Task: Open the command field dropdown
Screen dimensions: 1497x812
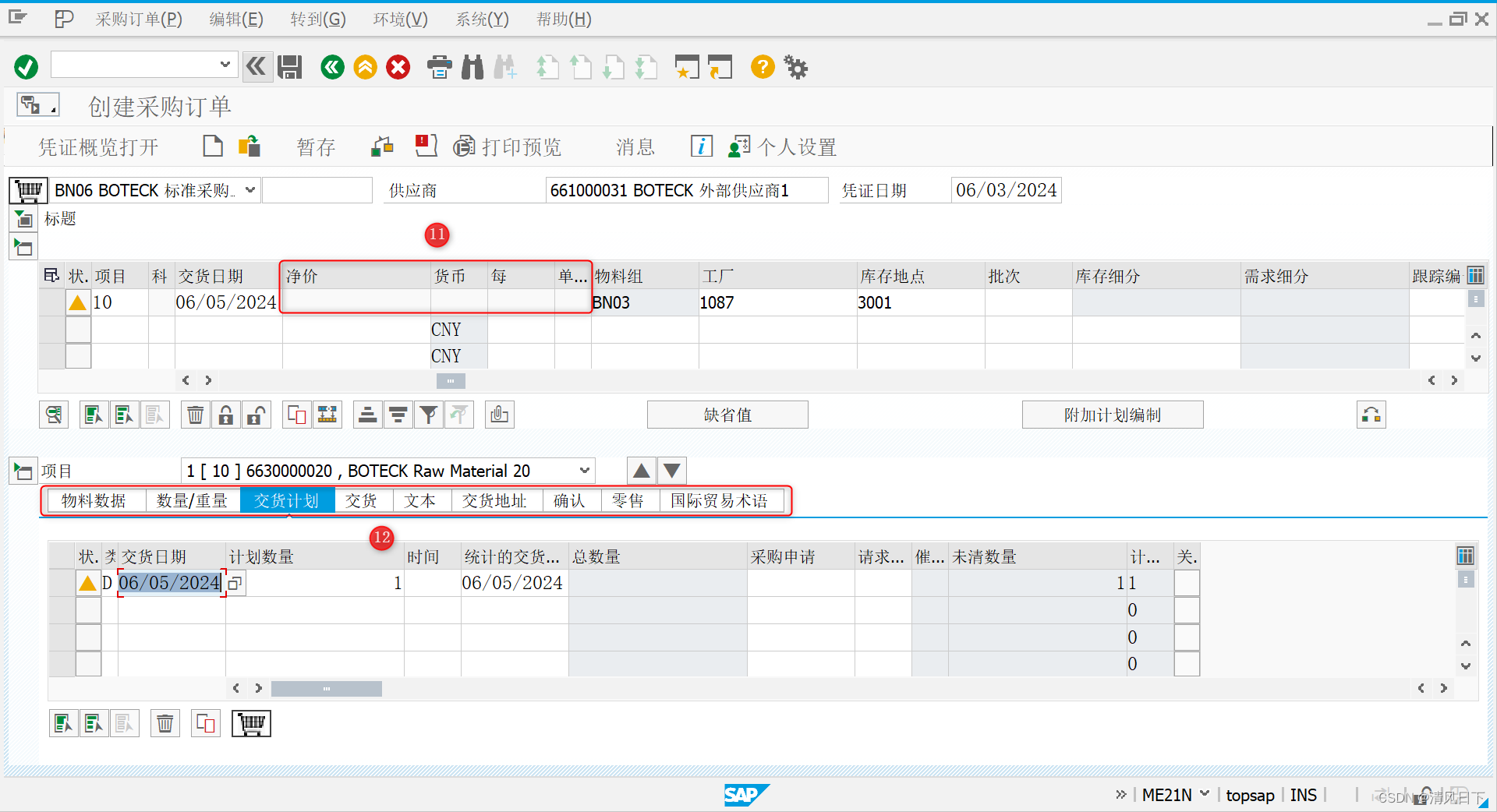Action: pos(225,65)
